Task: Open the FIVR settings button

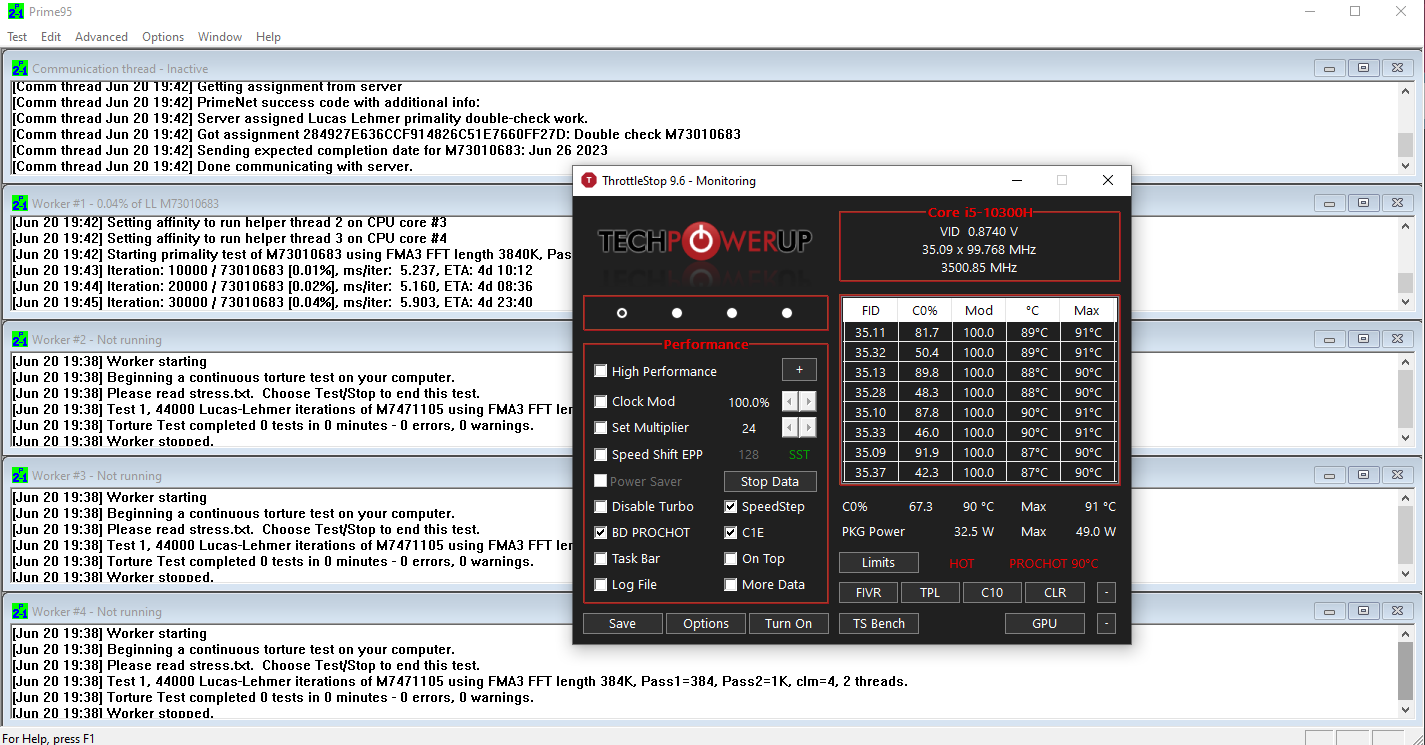Action: pos(869,592)
